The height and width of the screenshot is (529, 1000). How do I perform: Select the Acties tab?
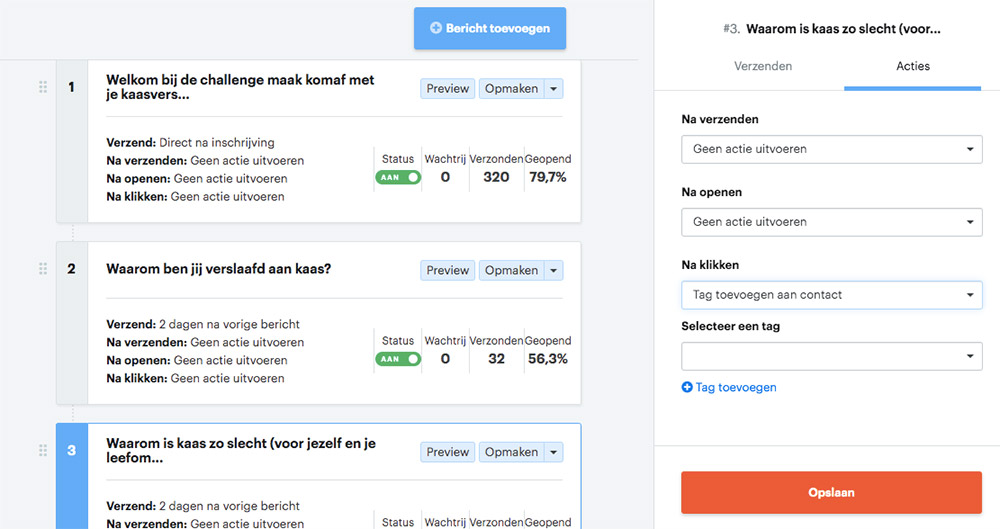tap(912, 66)
